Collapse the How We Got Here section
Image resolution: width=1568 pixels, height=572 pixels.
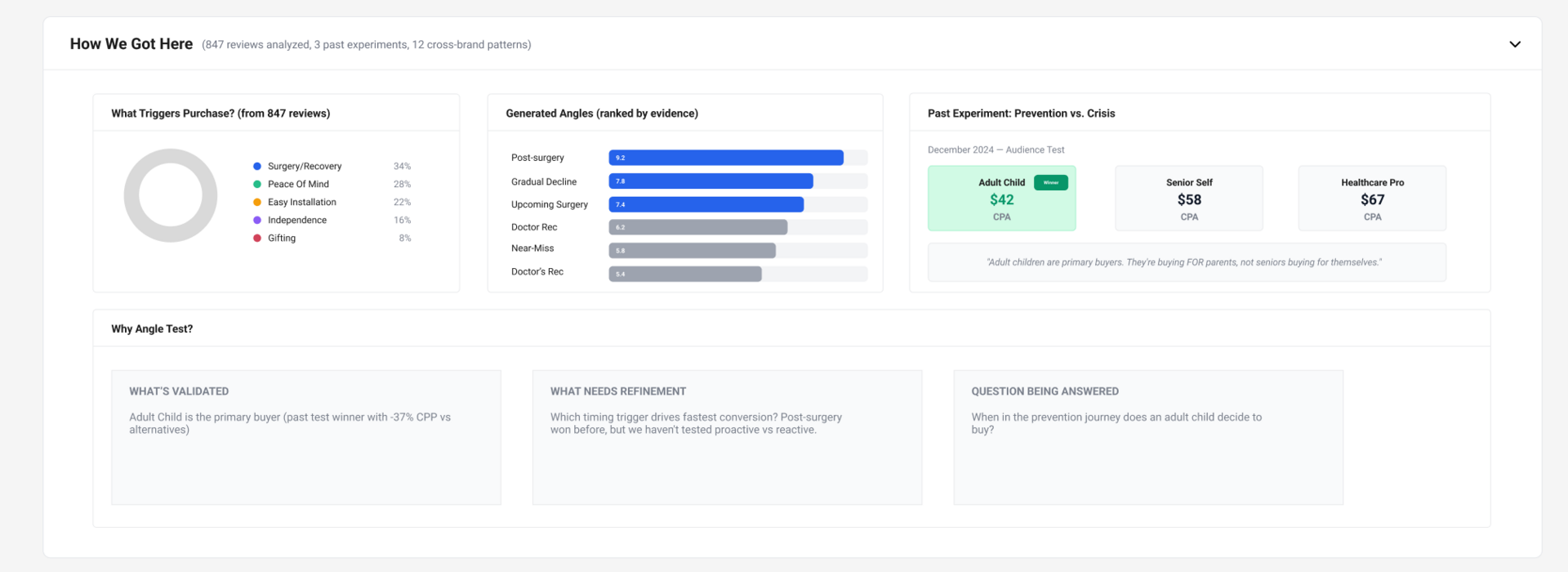pos(1514,44)
